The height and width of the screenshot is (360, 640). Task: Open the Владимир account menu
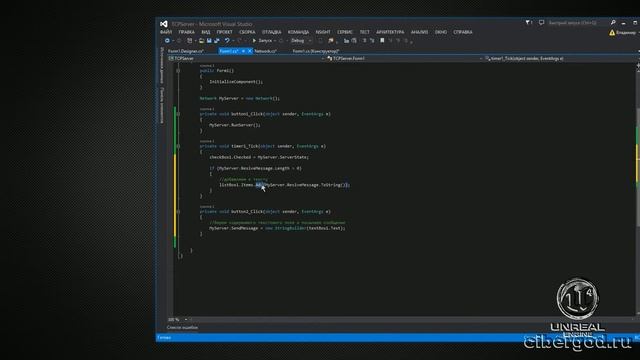[627, 33]
